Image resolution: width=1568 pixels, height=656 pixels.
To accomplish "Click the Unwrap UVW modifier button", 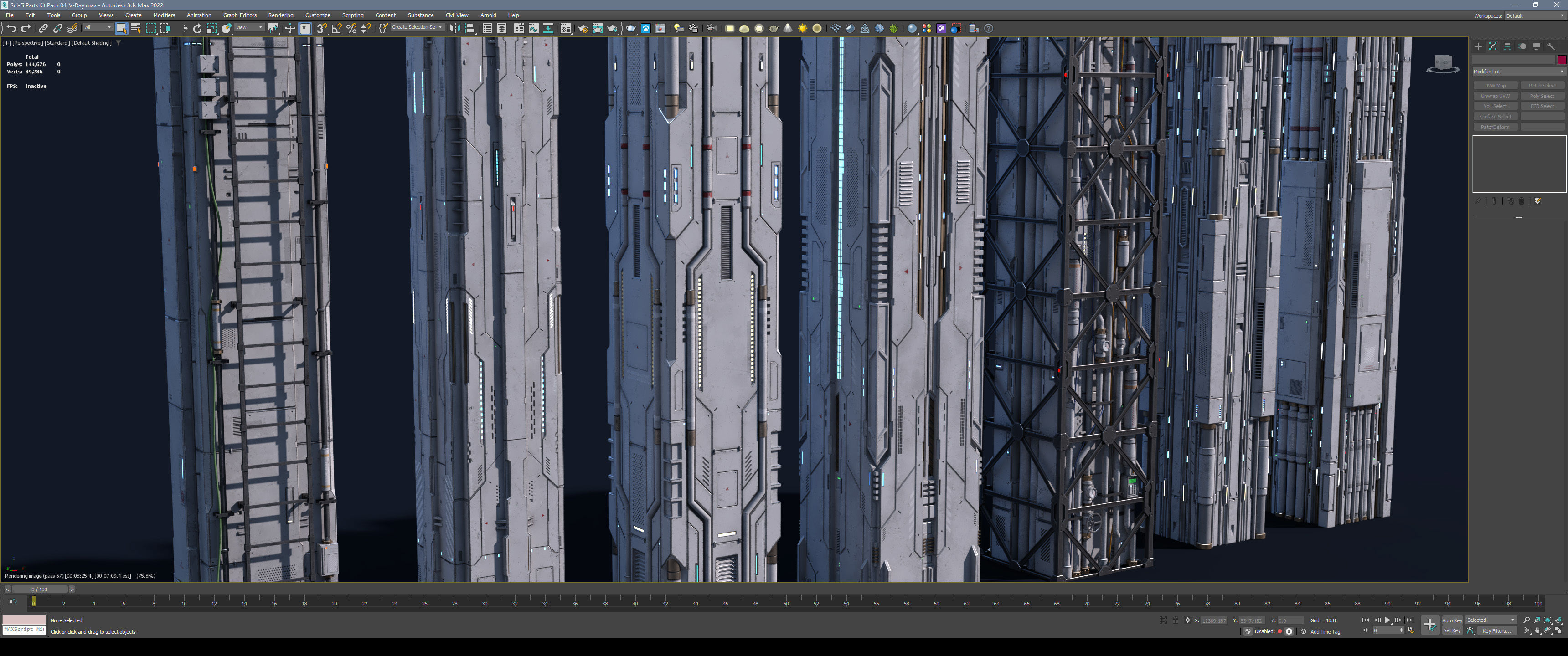I will (1495, 96).
